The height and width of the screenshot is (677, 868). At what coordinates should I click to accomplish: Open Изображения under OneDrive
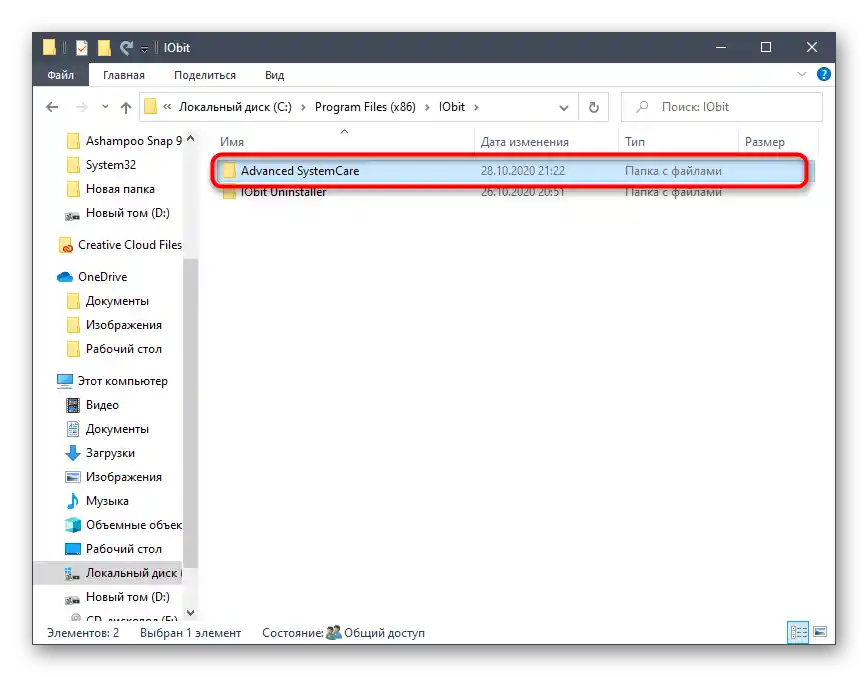(x=123, y=325)
